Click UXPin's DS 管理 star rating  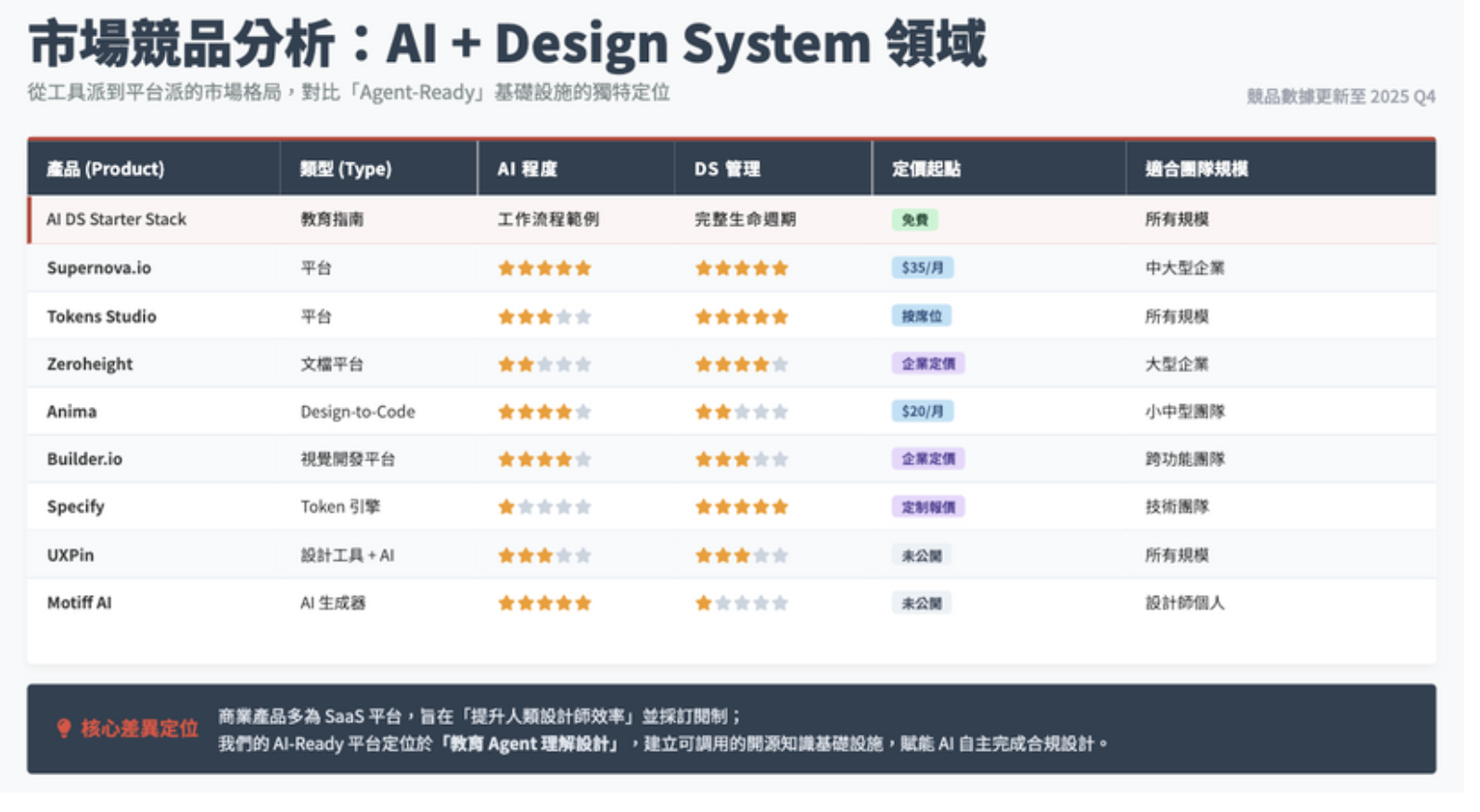742,556
